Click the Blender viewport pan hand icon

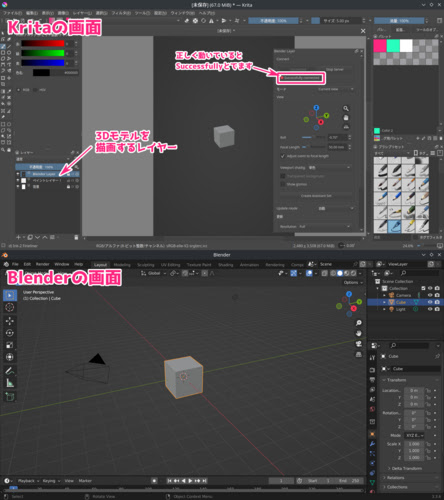click(359, 333)
